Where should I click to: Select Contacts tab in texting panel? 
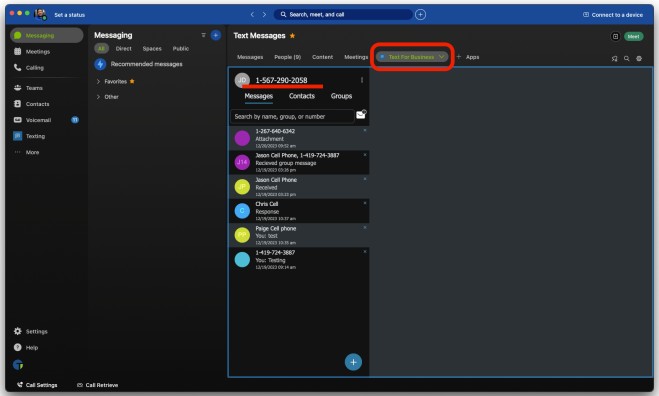(302, 96)
